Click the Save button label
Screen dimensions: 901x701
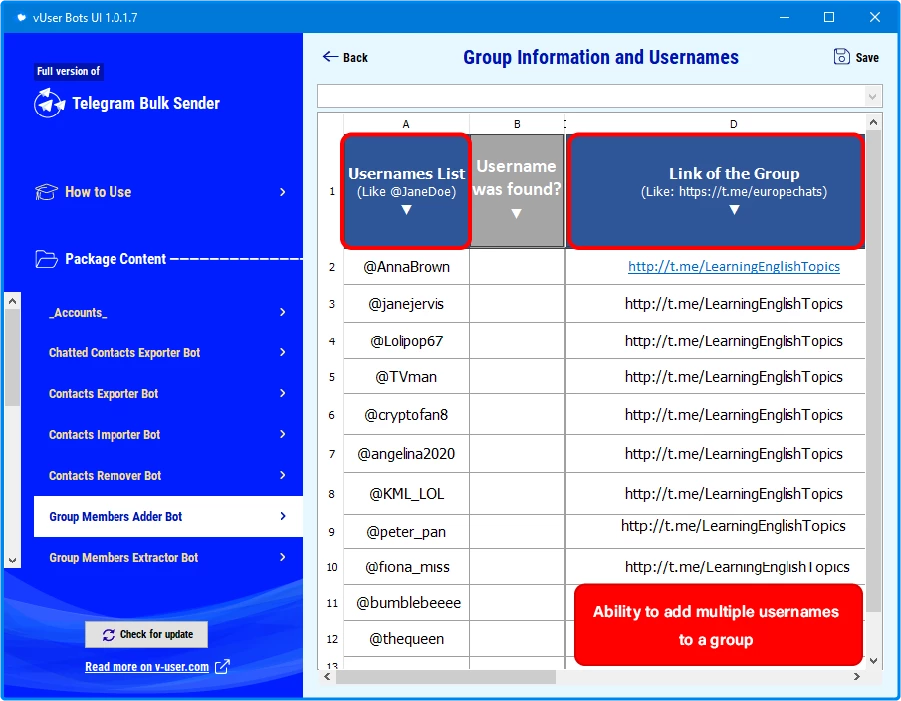(x=867, y=57)
